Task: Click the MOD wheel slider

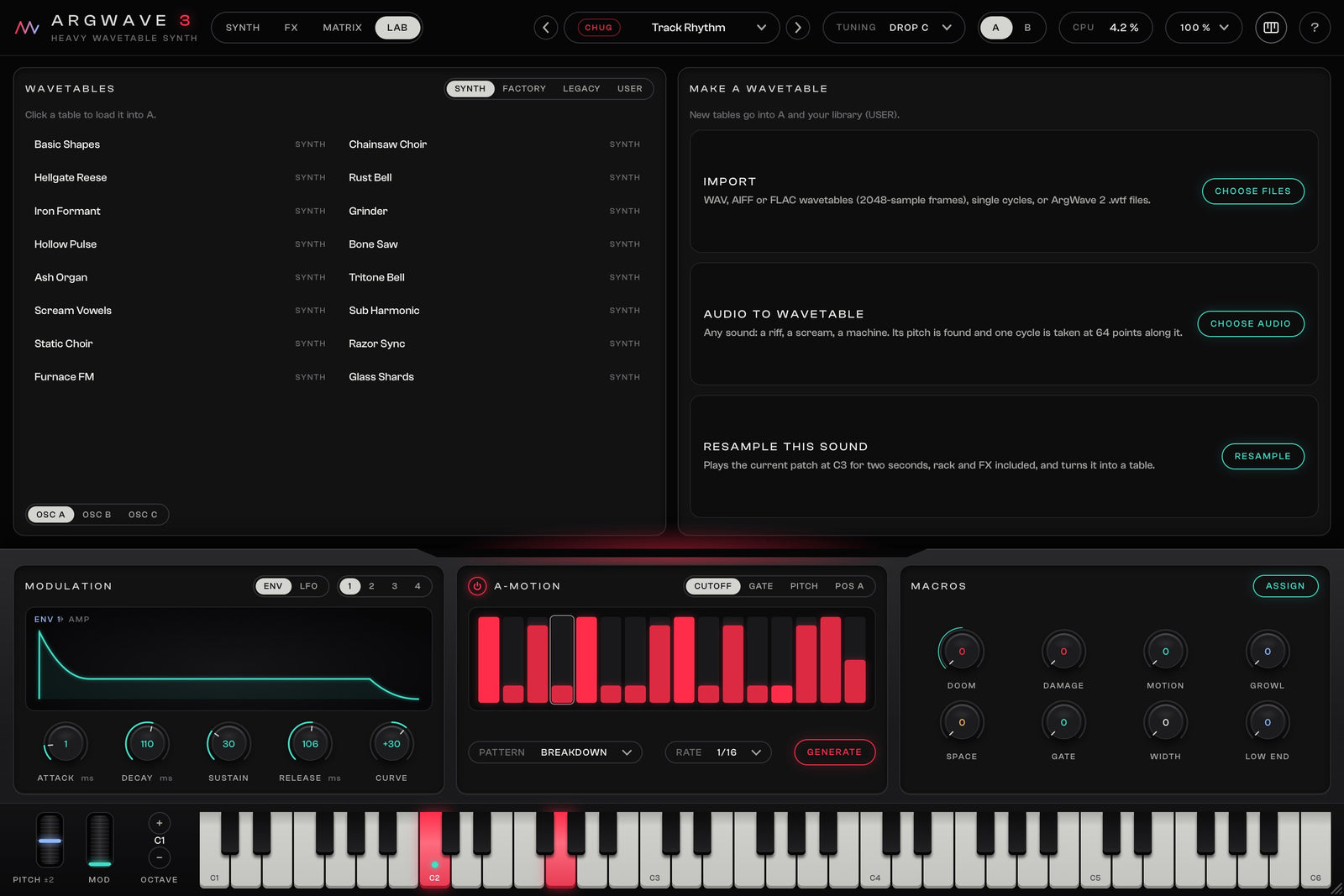Action: pos(100,840)
